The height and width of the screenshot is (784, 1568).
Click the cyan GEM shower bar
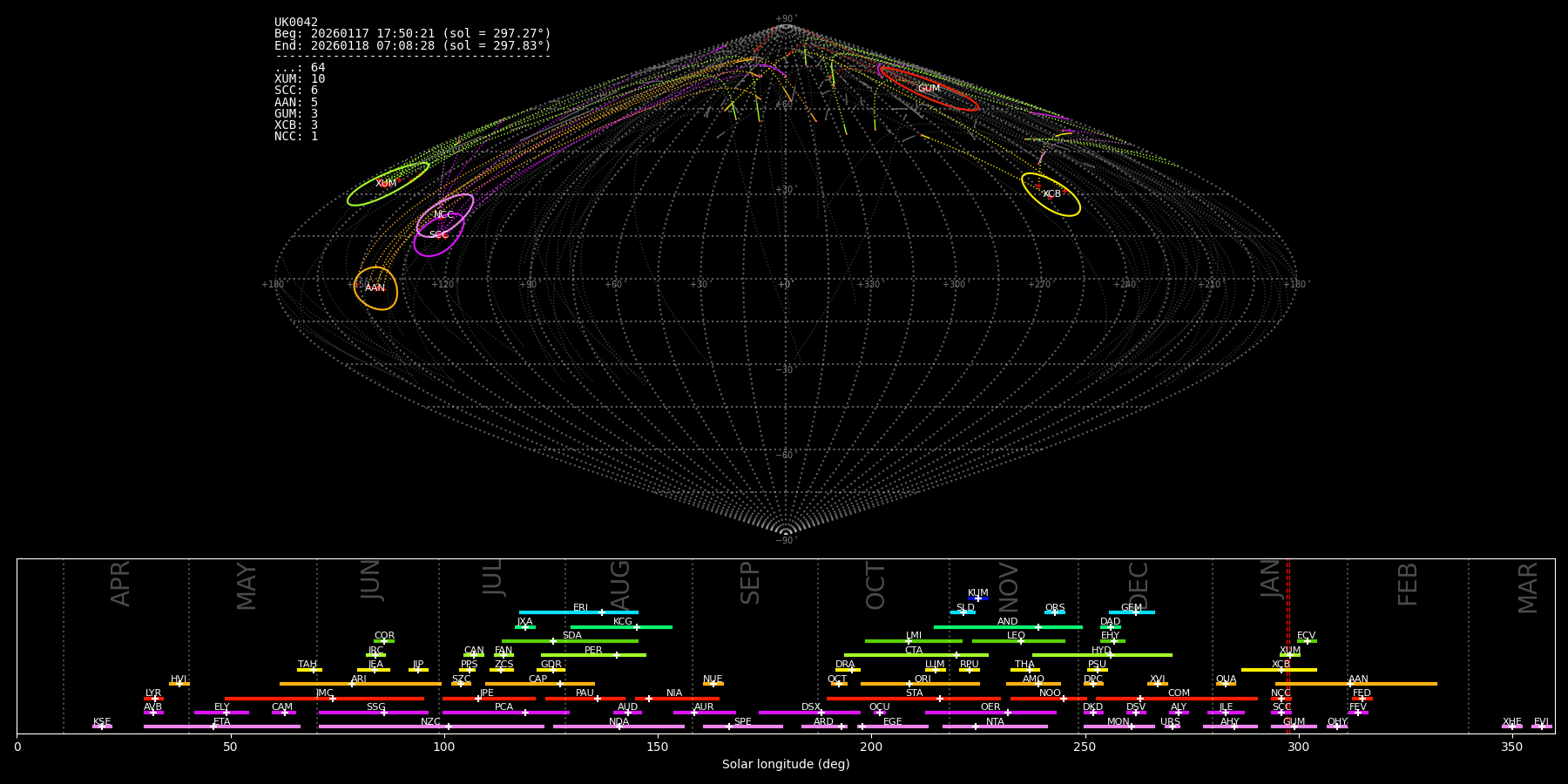(1132, 612)
